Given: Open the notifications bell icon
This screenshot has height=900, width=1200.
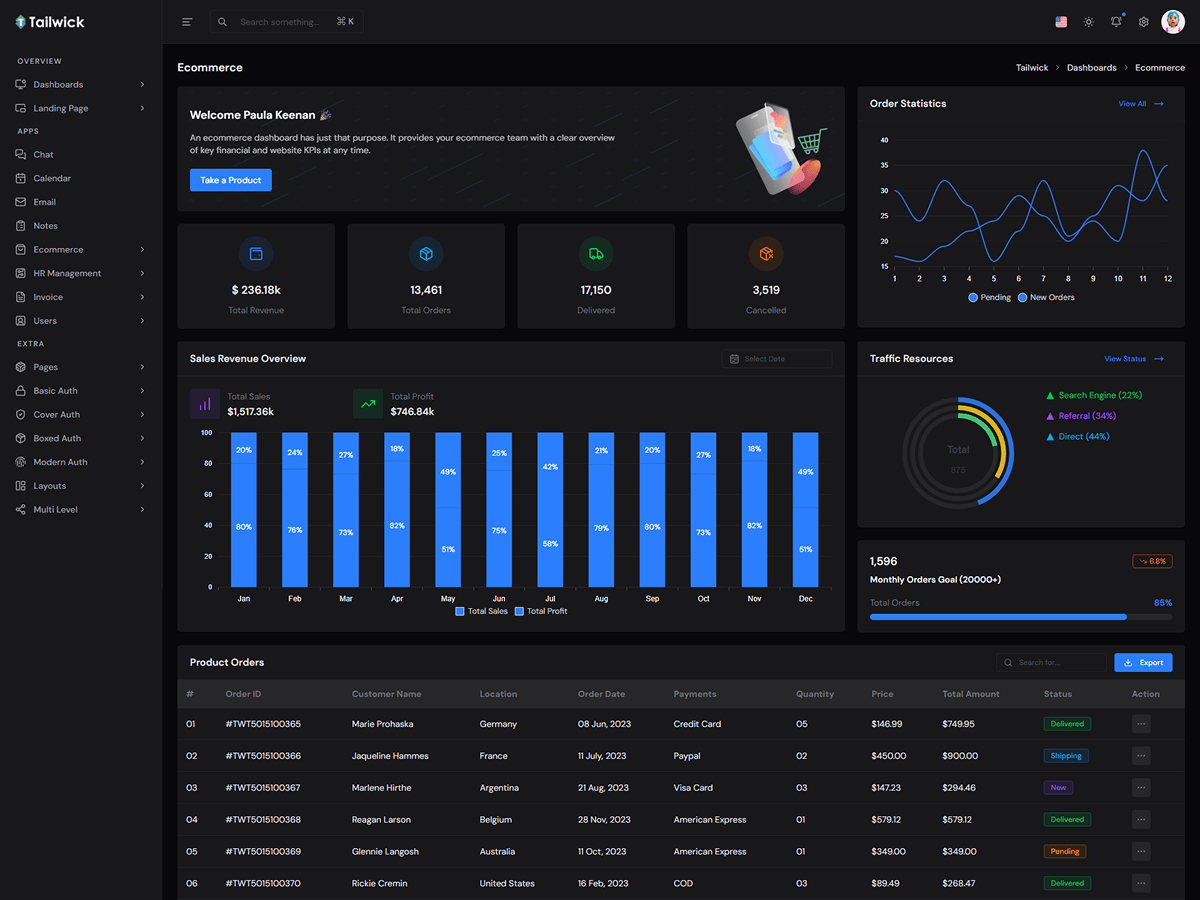Looking at the screenshot, I should click(x=1116, y=22).
